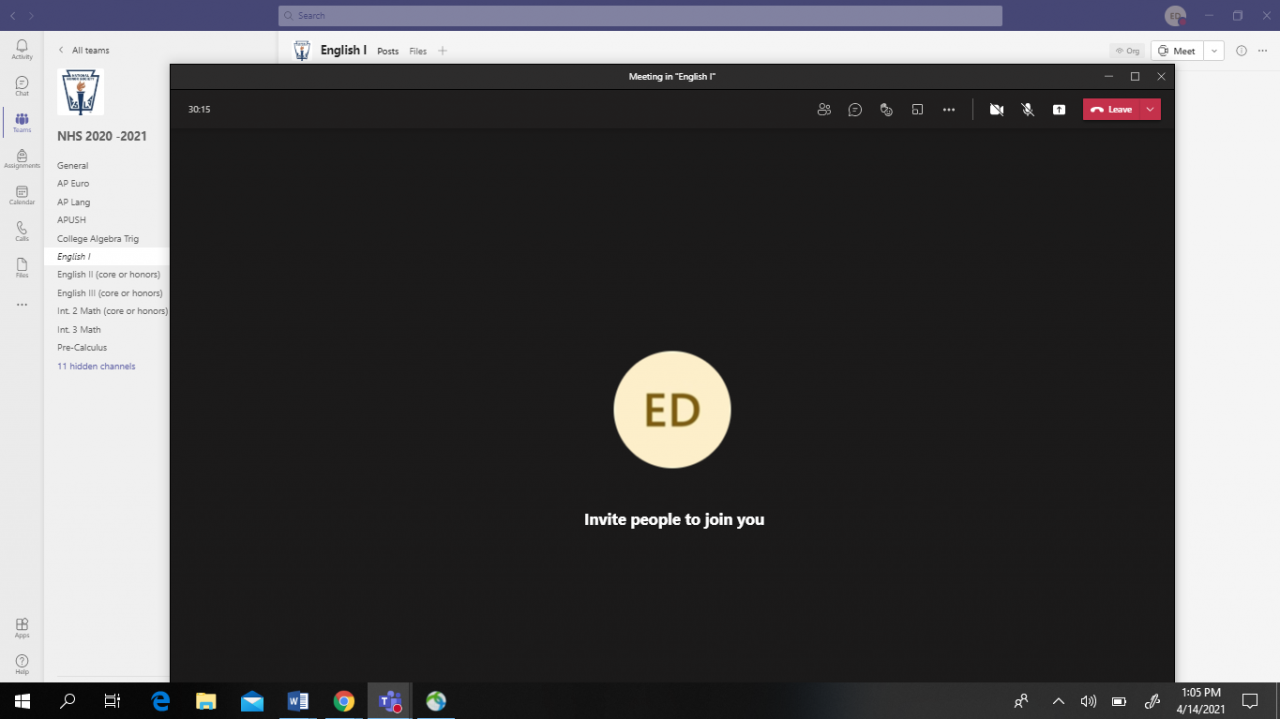Open Mail app from taskbar
This screenshot has height=719, width=1280.
pyautogui.click(x=252, y=701)
